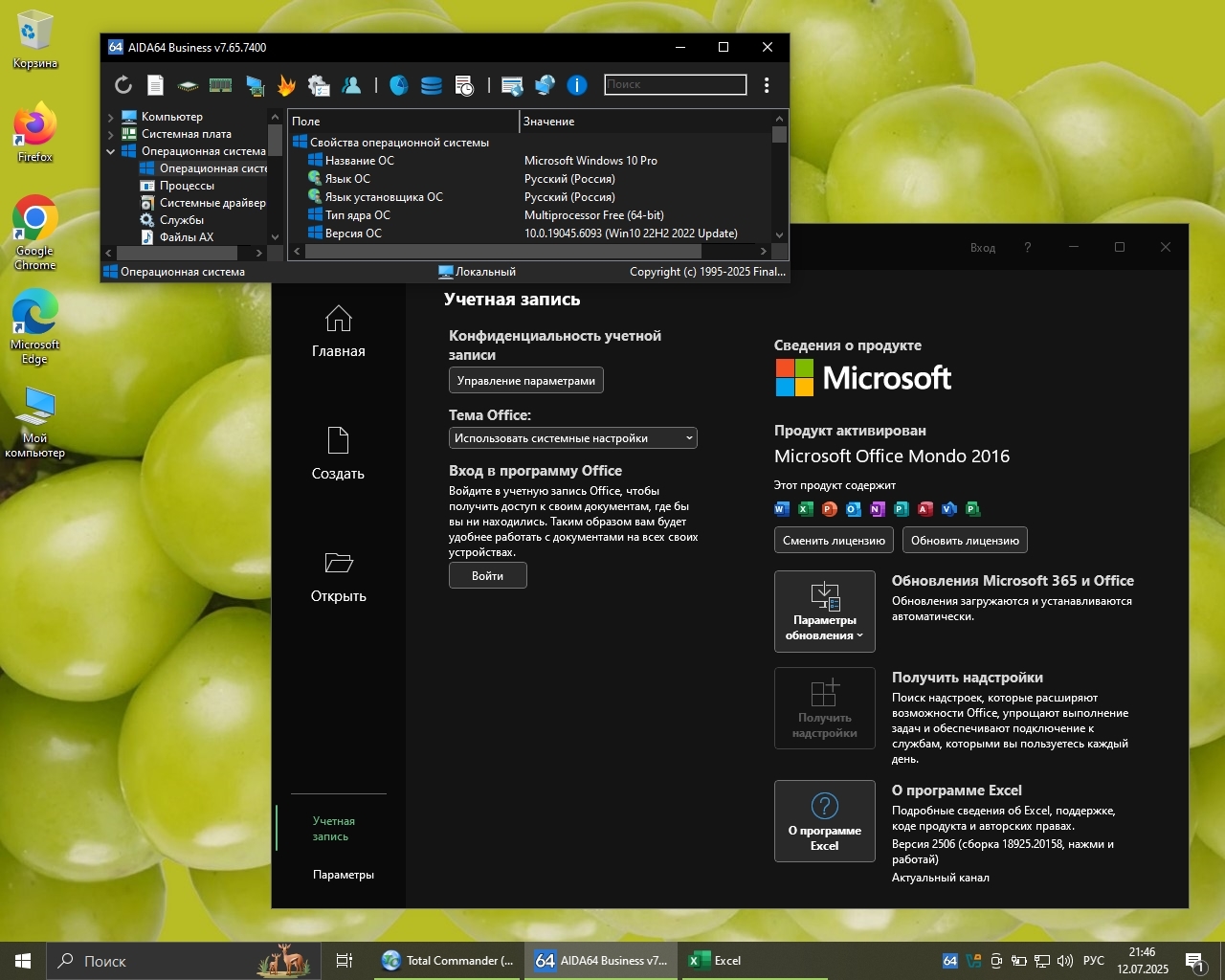Click the Refresh icon in AIDA64 toolbar
Screen dimensions: 1225x980
coord(123,85)
